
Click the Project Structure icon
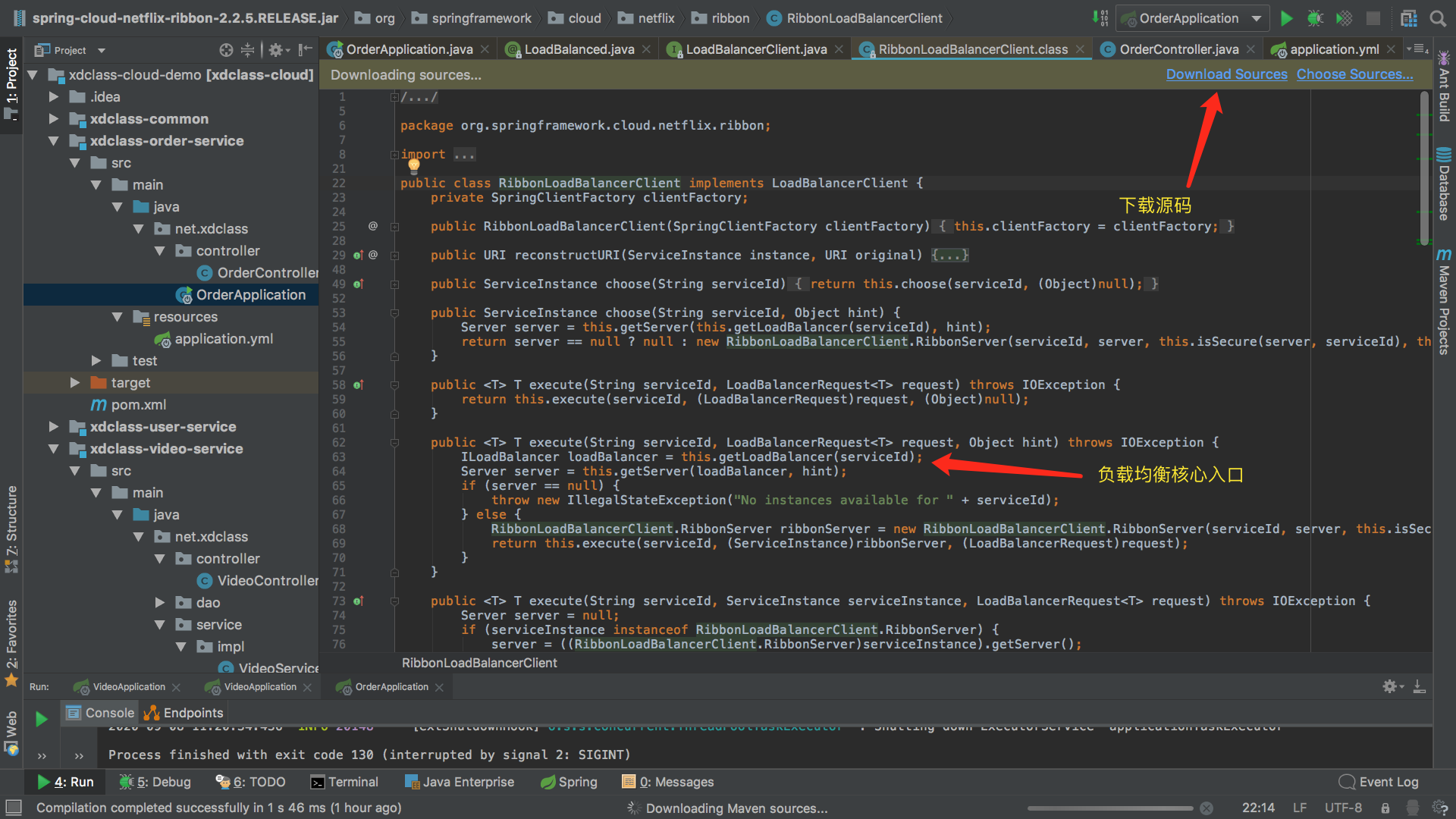1408,18
